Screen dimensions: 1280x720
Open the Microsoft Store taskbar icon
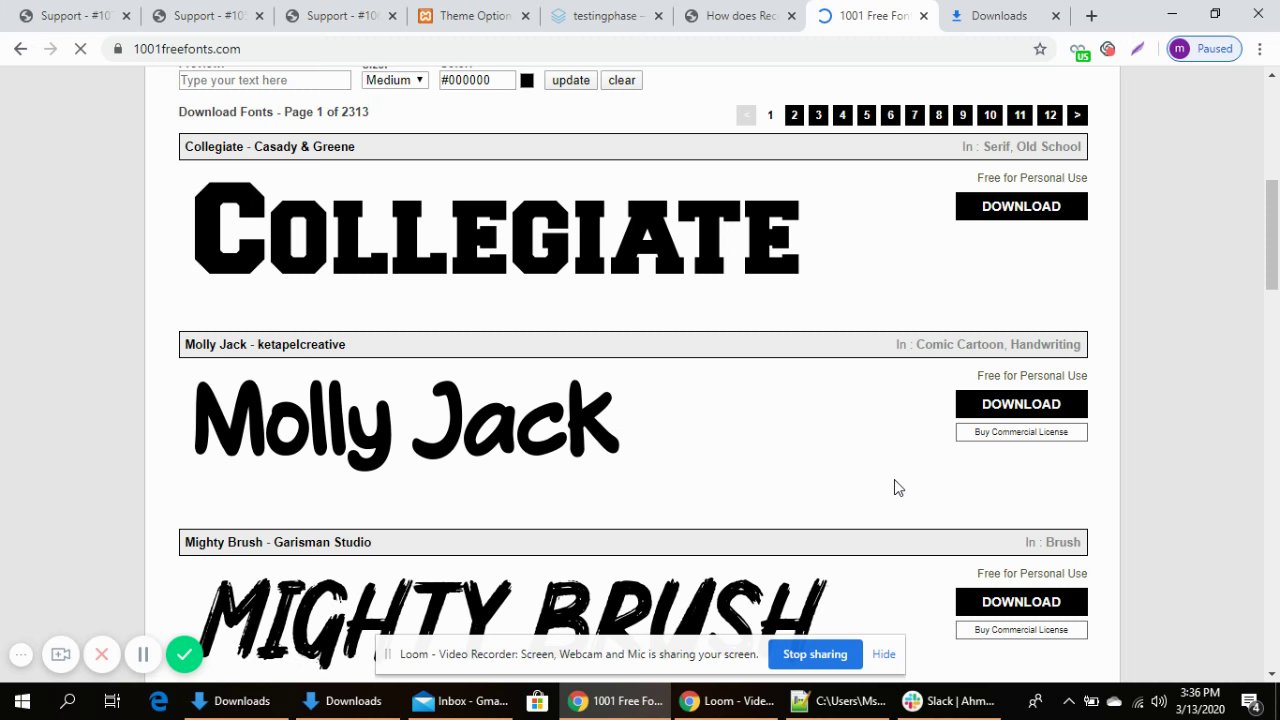(x=537, y=701)
